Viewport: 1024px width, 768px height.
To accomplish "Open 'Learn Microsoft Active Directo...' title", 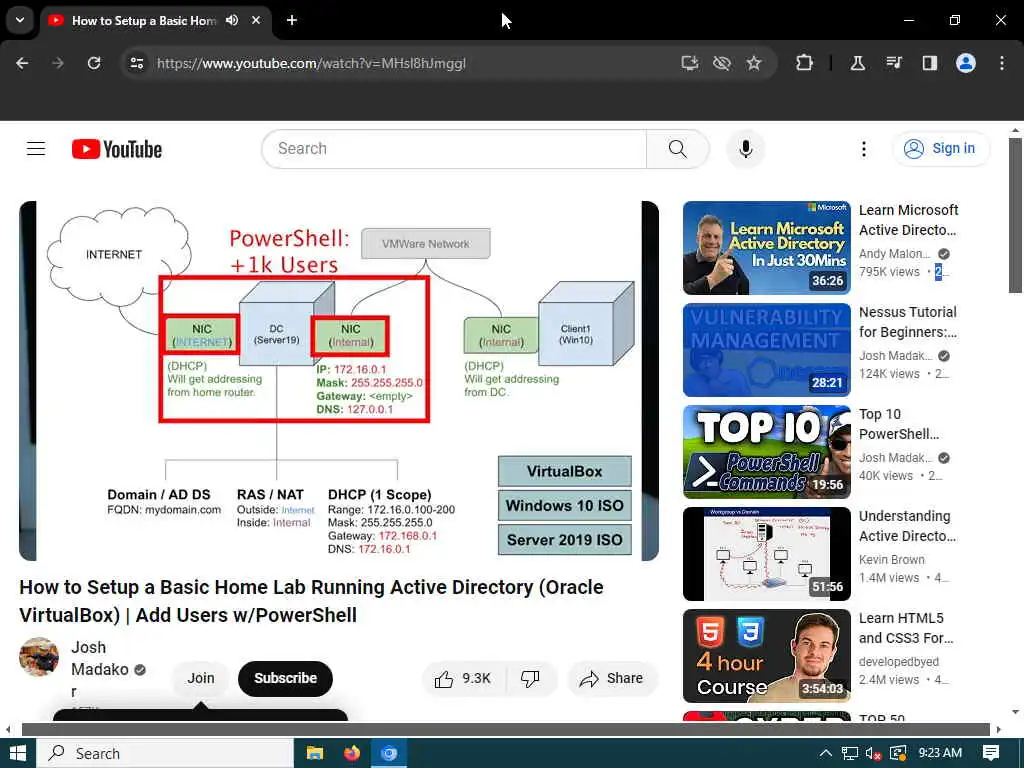I will coord(908,220).
